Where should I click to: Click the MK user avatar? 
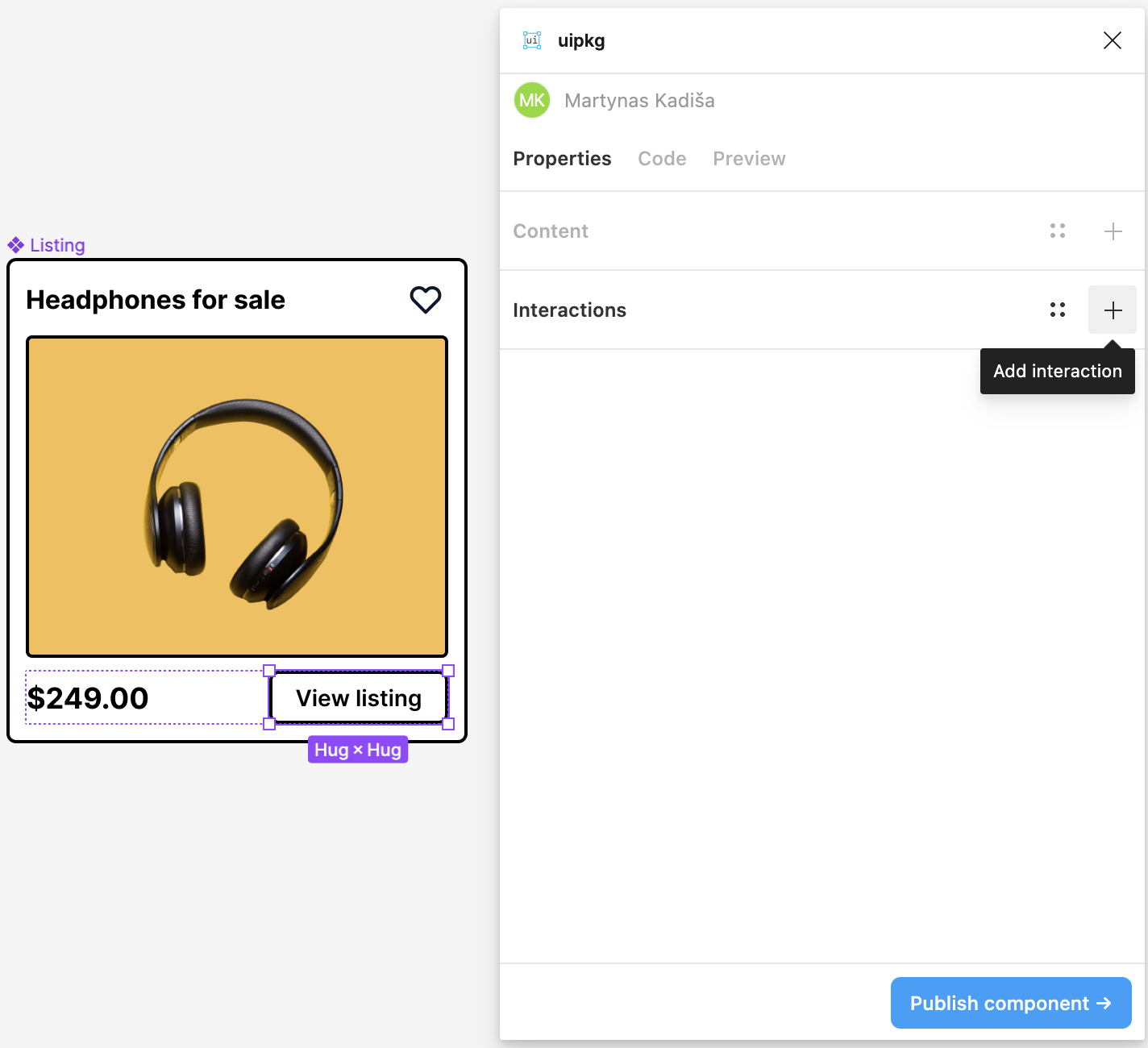532,101
